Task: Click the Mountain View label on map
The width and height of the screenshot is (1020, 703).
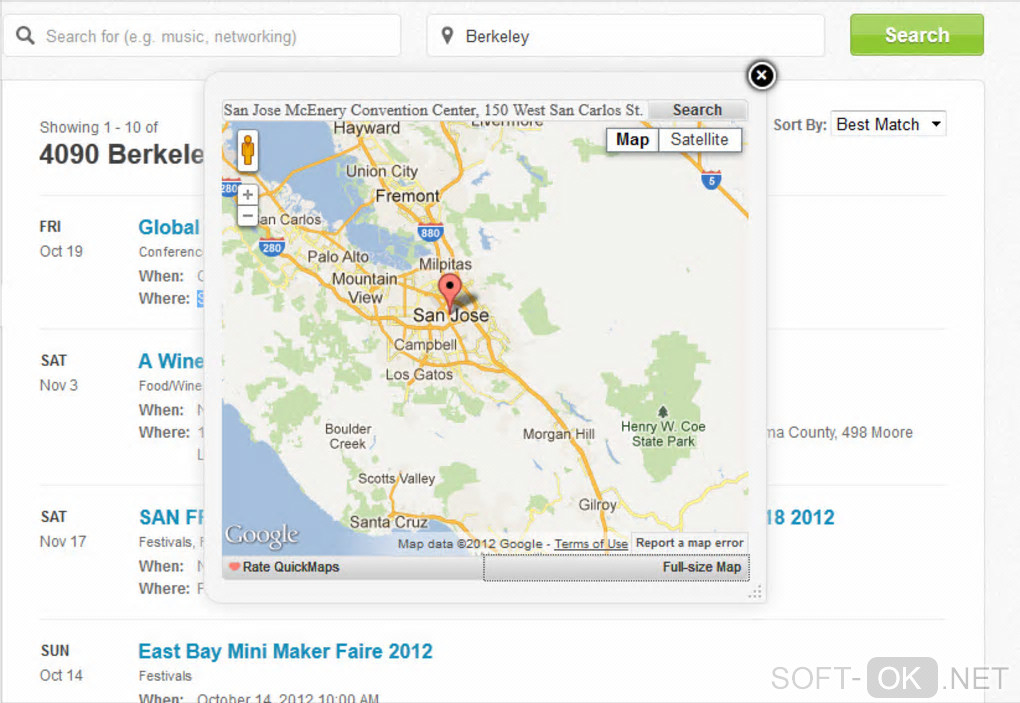Action: point(364,288)
